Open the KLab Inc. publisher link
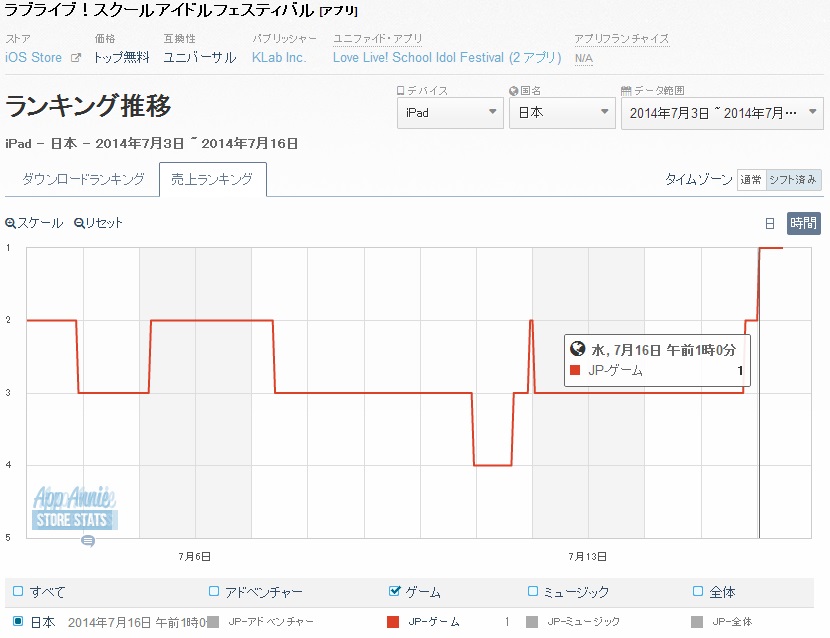 279,58
